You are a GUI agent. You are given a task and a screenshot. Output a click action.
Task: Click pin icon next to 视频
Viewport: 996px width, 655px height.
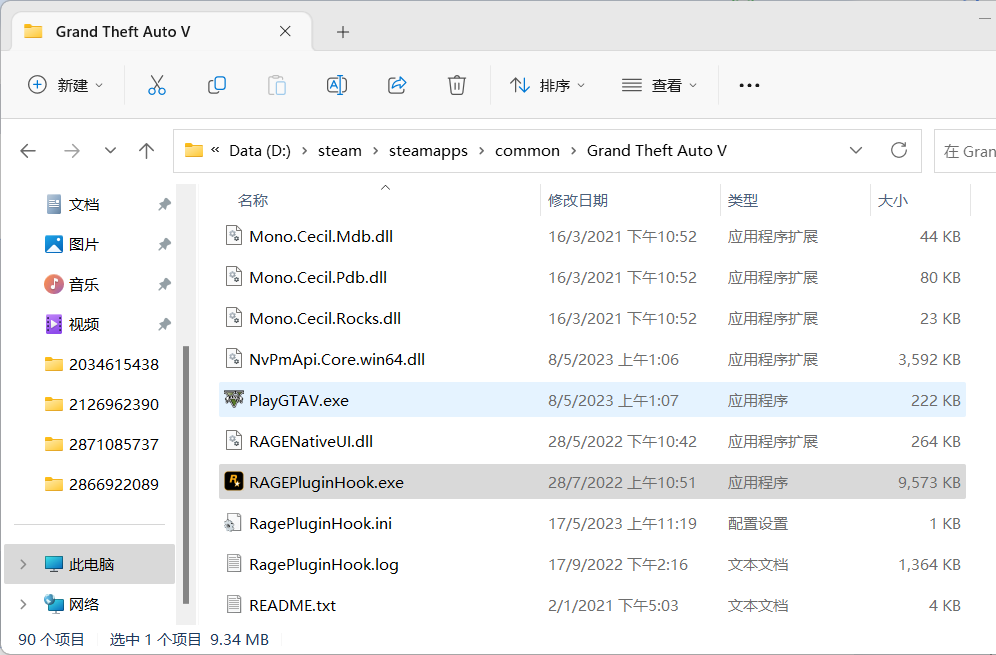(x=164, y=325)
